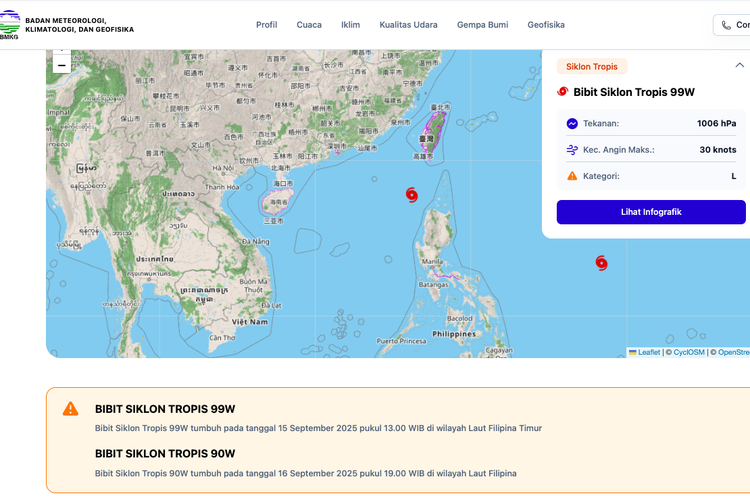Click the orange warning icon in alert banner
Screen dimensions: 750x500
[70, 408]
